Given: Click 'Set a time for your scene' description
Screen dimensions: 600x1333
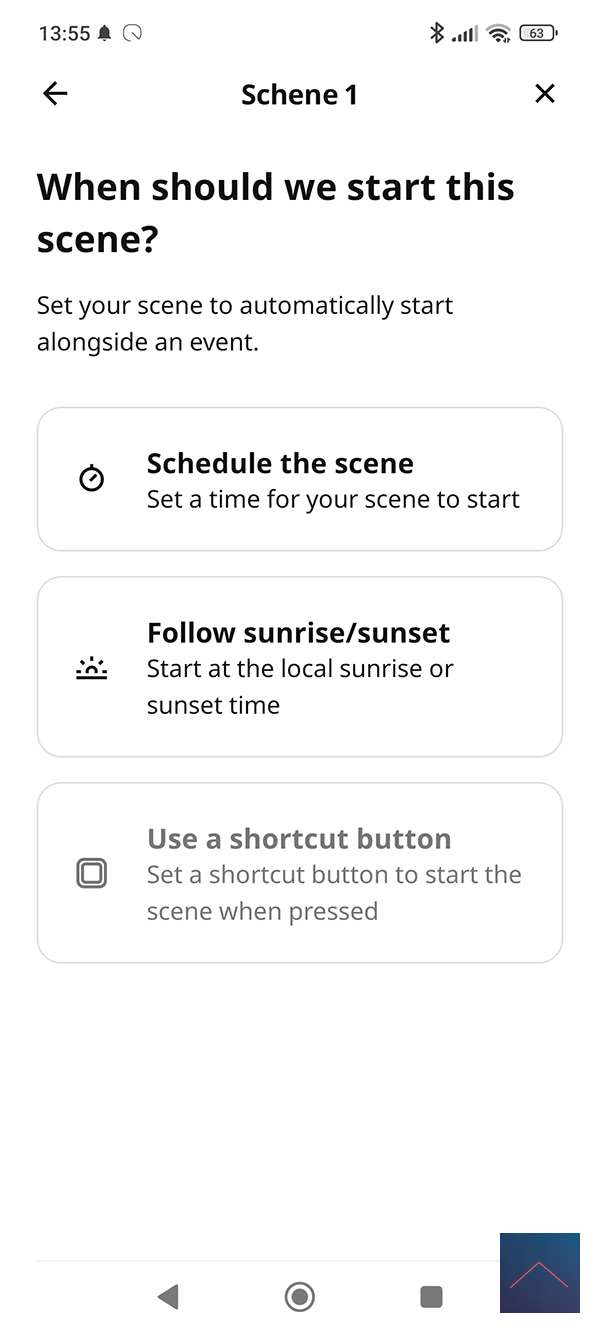Looking at the screenshot, I should pyautogui.click(x=333, y=499).
